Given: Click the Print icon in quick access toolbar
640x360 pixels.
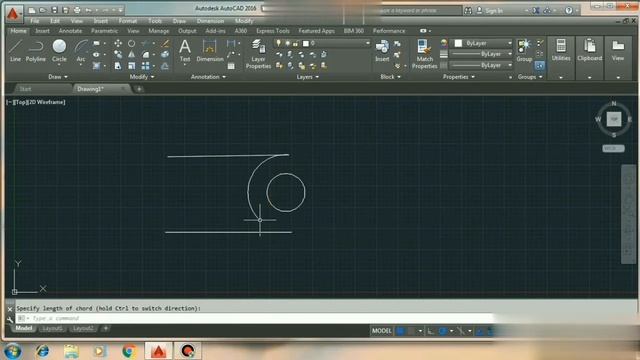Looking at the screenshot, I should (x=77, y=10).
